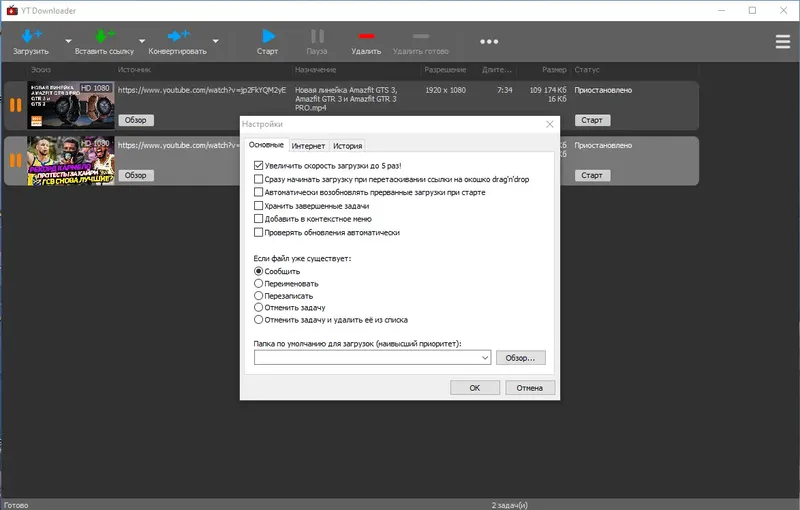Enable Проверять обновления автоматически
Viewport: 800px width, 510px height.
click(x=258, y=232)
